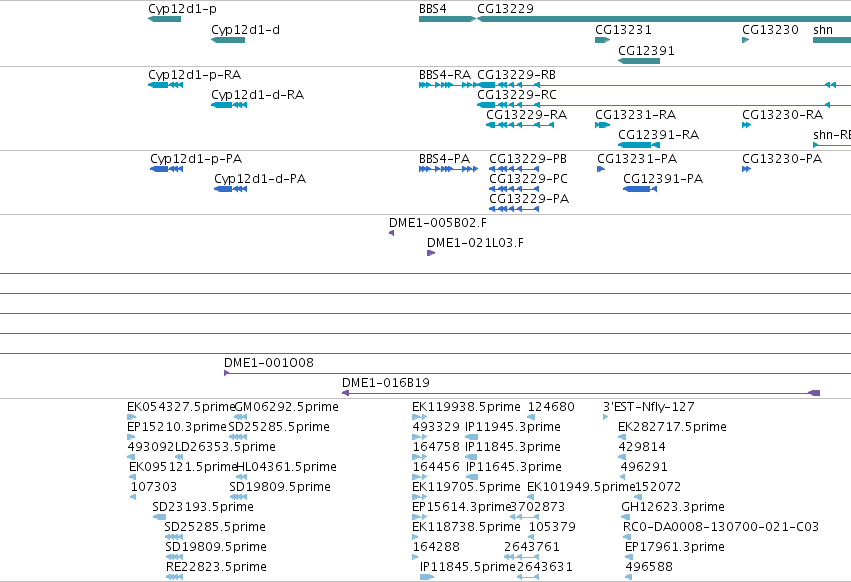Click the CG13229-PC protein label
The height and width of the screenshot is (582, 851).
[528, 179]
